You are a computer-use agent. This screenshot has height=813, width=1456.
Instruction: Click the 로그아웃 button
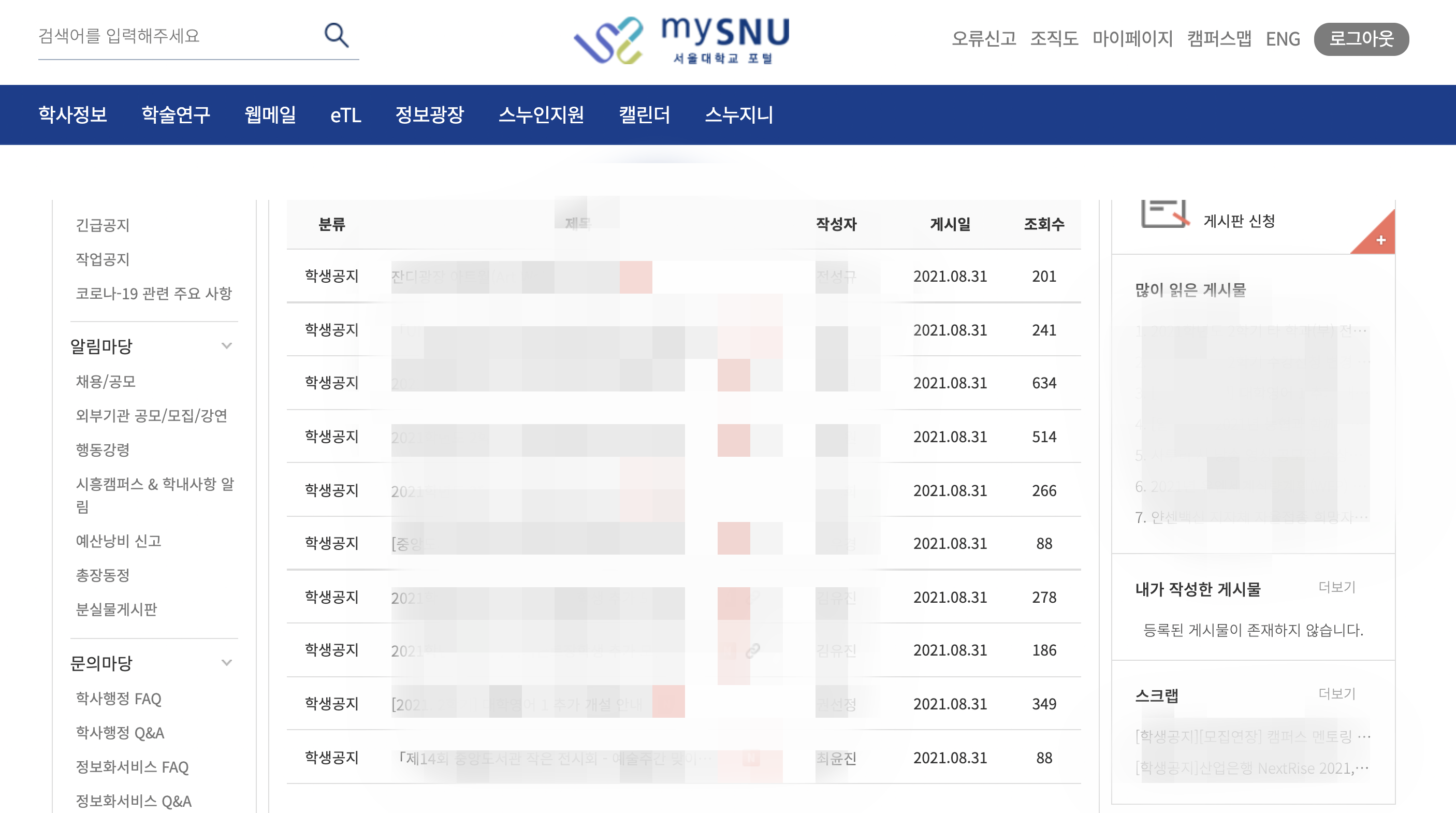point(1361,39)
